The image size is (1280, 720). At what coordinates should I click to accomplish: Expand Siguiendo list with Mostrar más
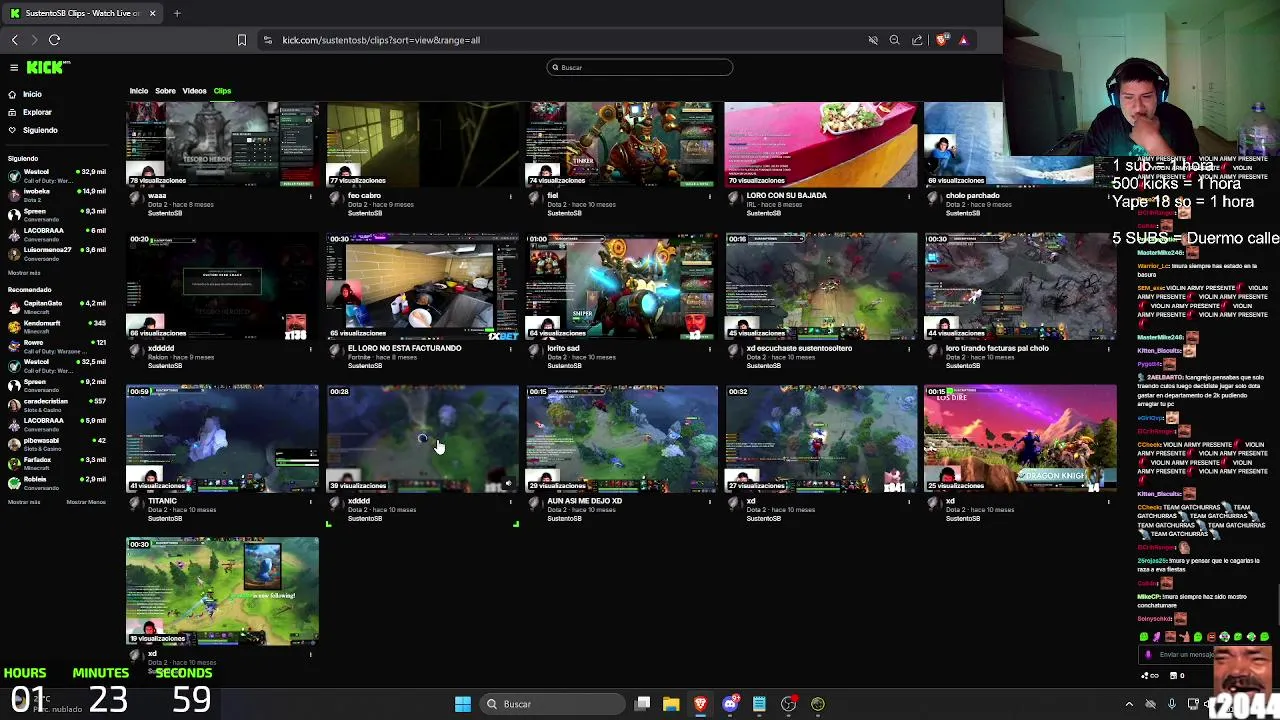(x=24, y=273)
